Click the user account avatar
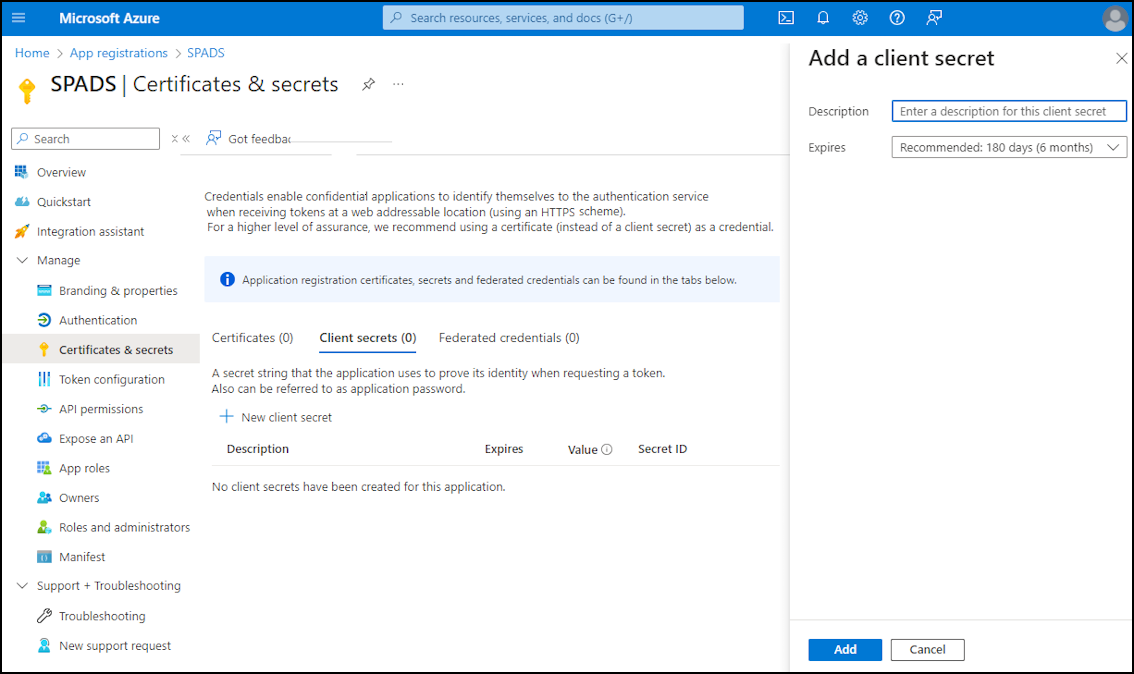The width and height of the screenshot is (1134, 674). pyautogui.click(x=1114, y=18)
